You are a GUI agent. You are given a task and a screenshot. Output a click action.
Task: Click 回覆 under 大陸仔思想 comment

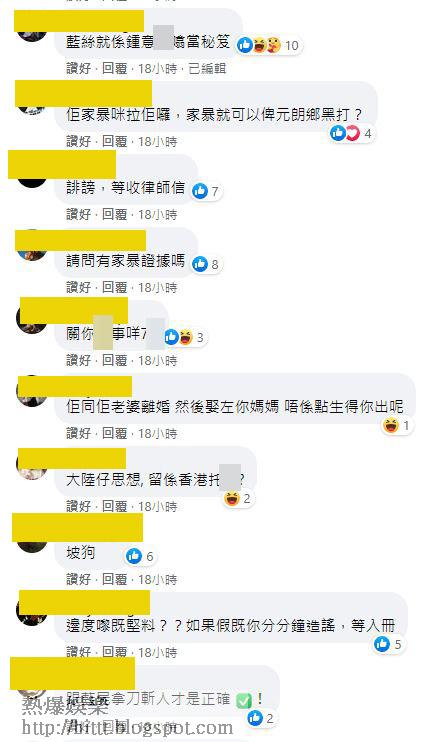point(115,506)
